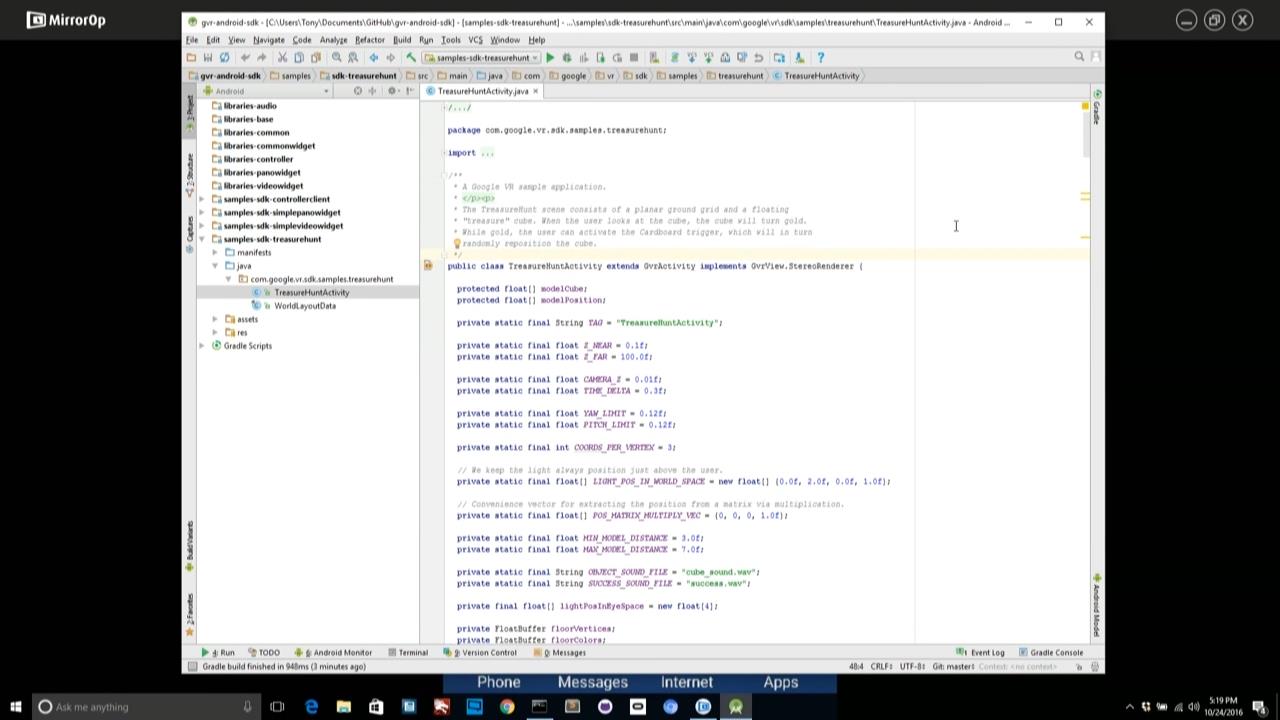This screenshot has height=720, width=1280.
Task: Click the Redo arrow in toolbar
Action: 261,57
